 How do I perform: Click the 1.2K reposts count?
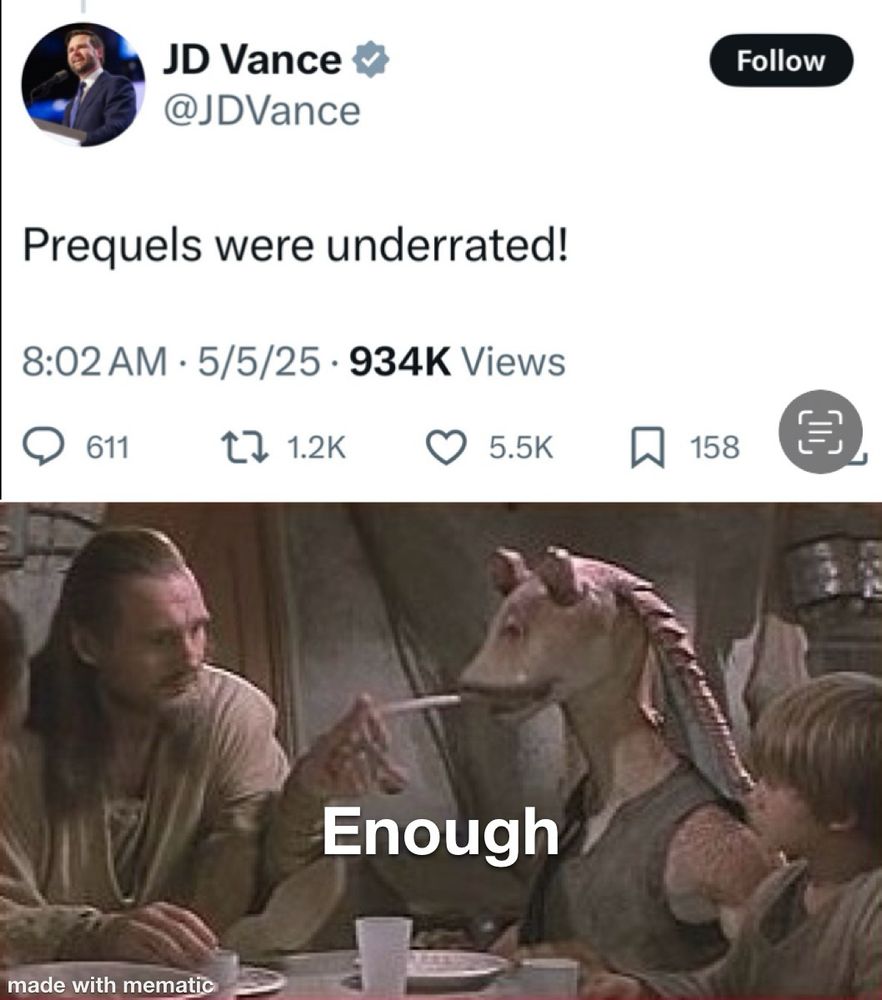click(316, 447)
